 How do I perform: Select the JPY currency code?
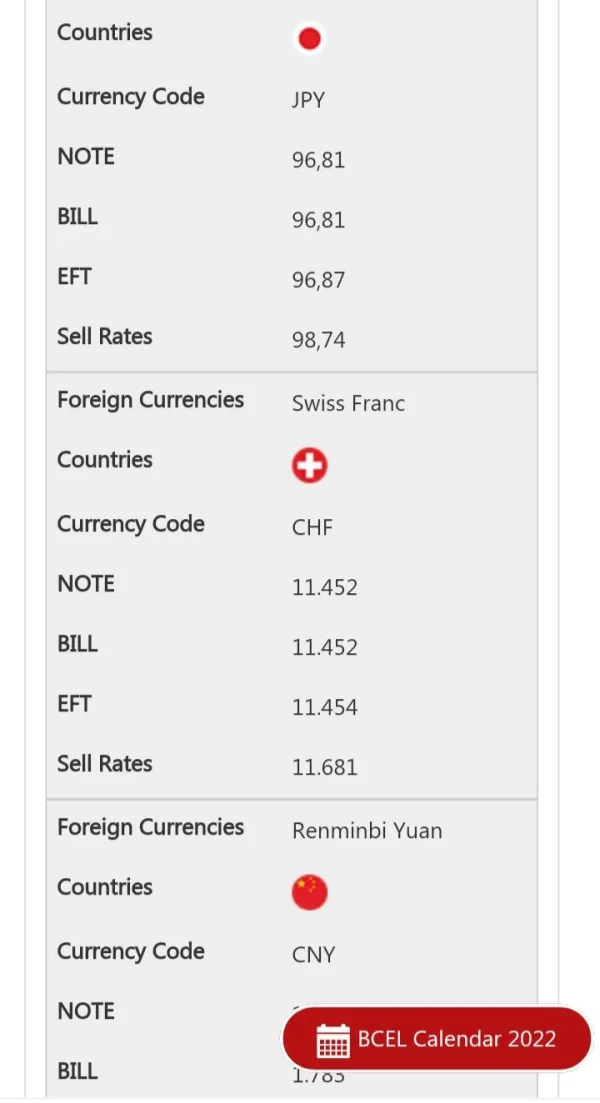click(308, 100)
